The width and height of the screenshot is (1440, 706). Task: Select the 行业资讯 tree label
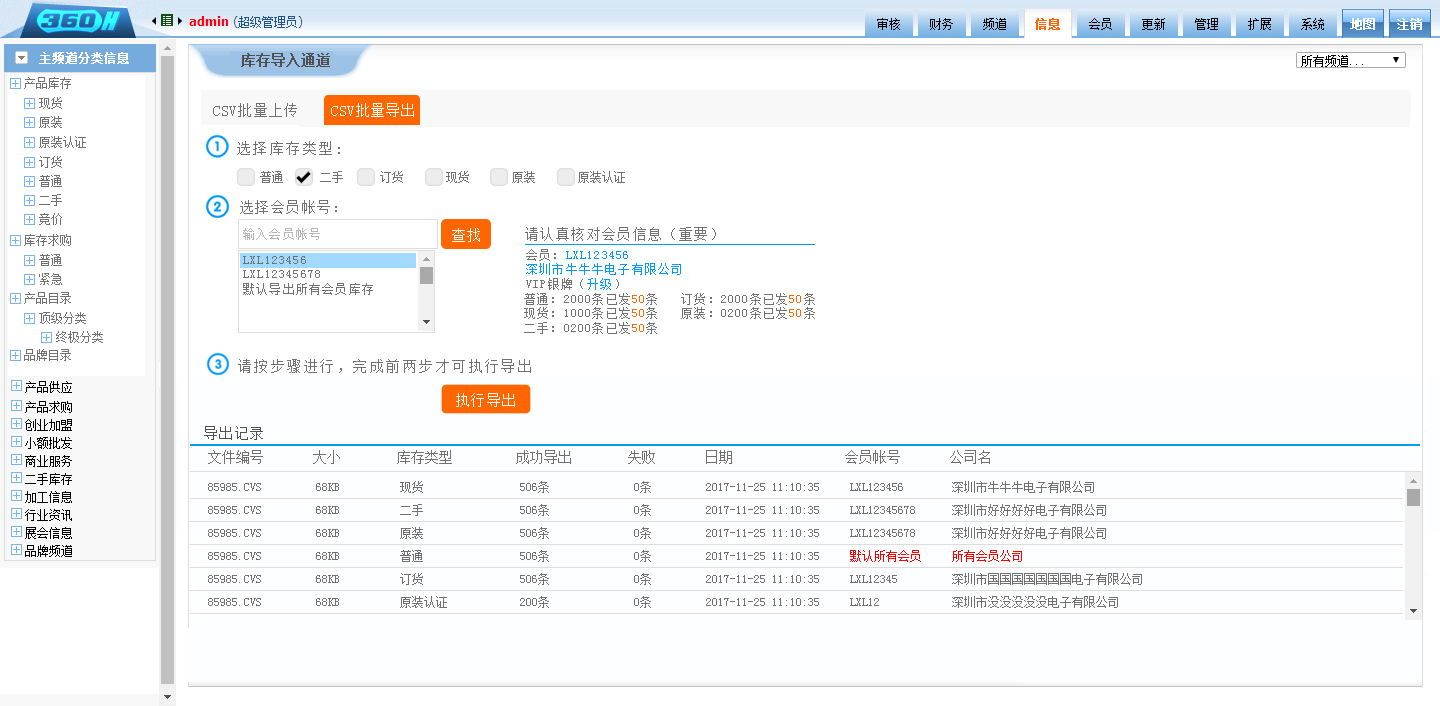coord(48,515)
